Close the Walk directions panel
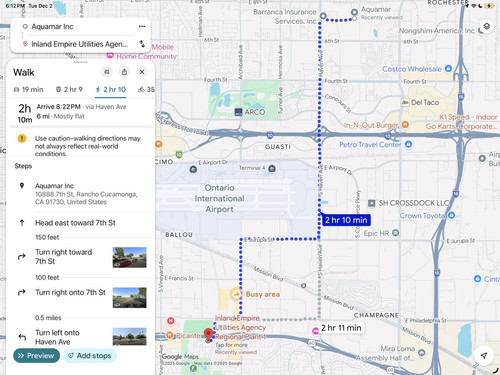 click(142, 72)
